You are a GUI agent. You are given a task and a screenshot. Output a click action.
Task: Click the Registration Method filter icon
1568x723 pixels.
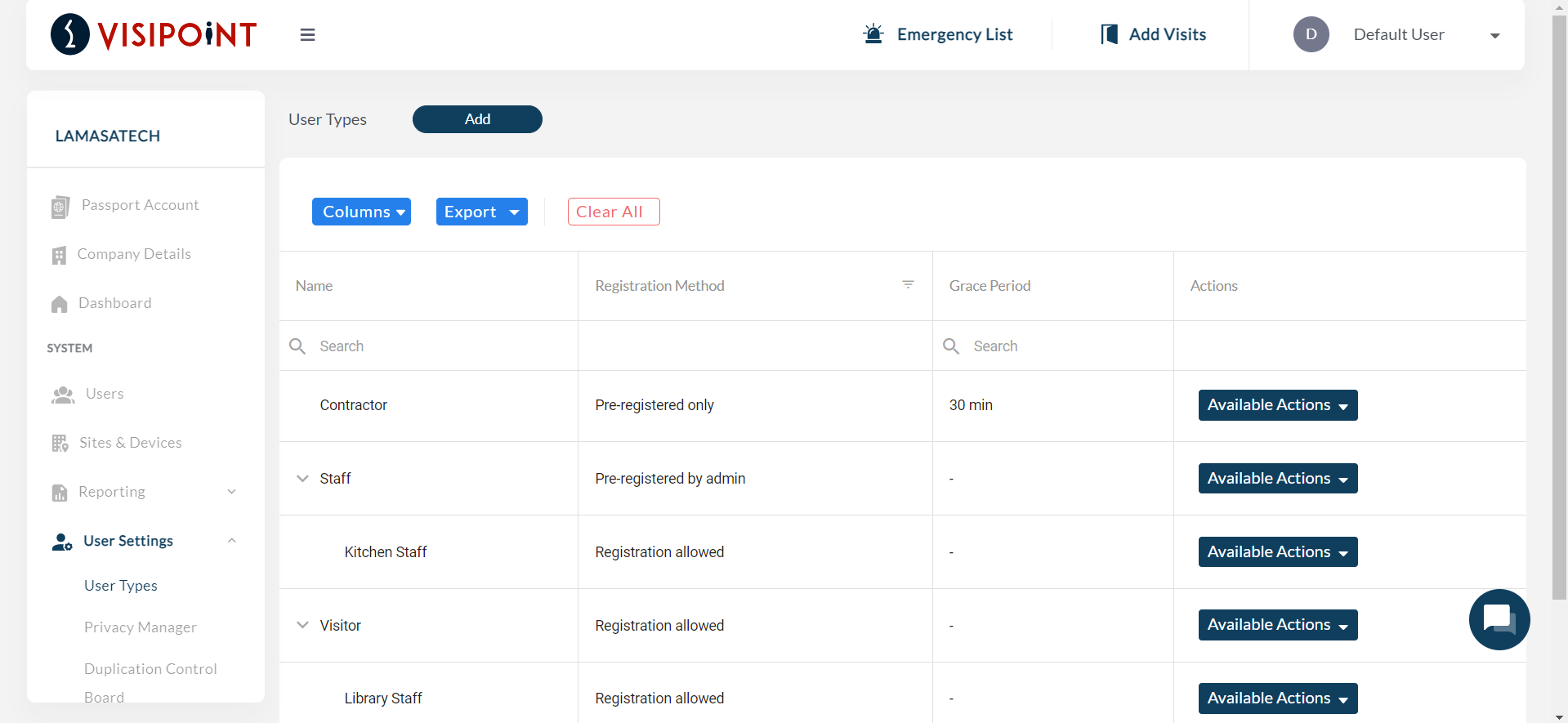click(x=908, y=285)
